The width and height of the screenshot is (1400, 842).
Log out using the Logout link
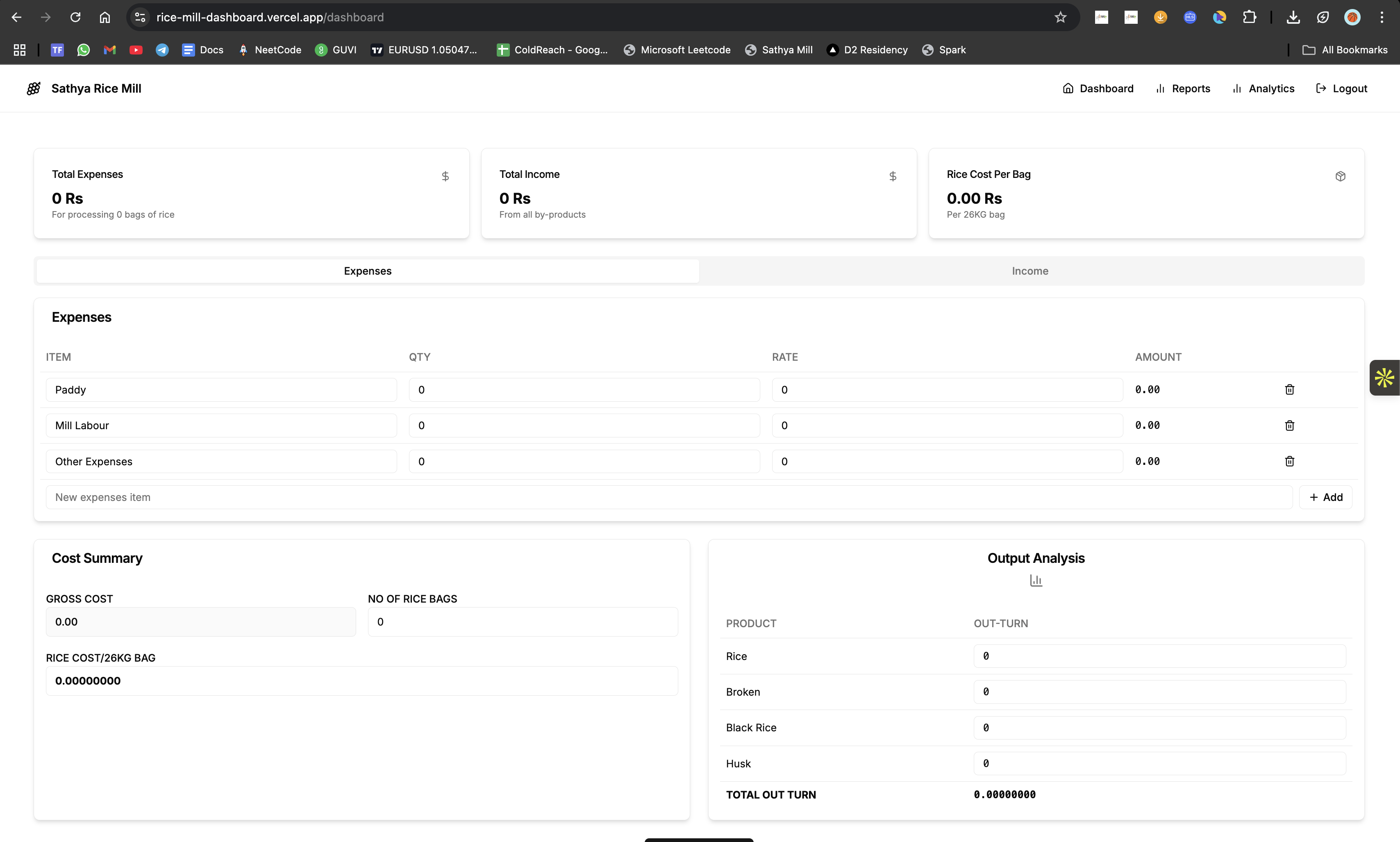[x=1341, y=89]
